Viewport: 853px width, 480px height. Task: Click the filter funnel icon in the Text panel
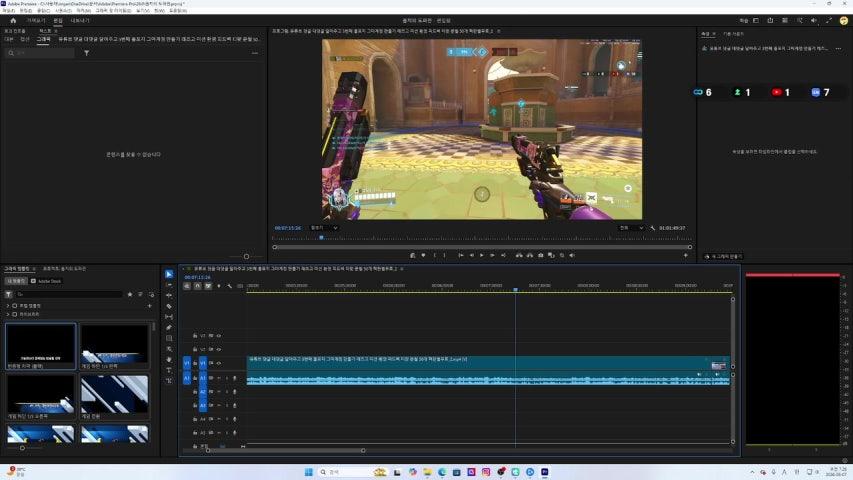click(x=86, y=53)
